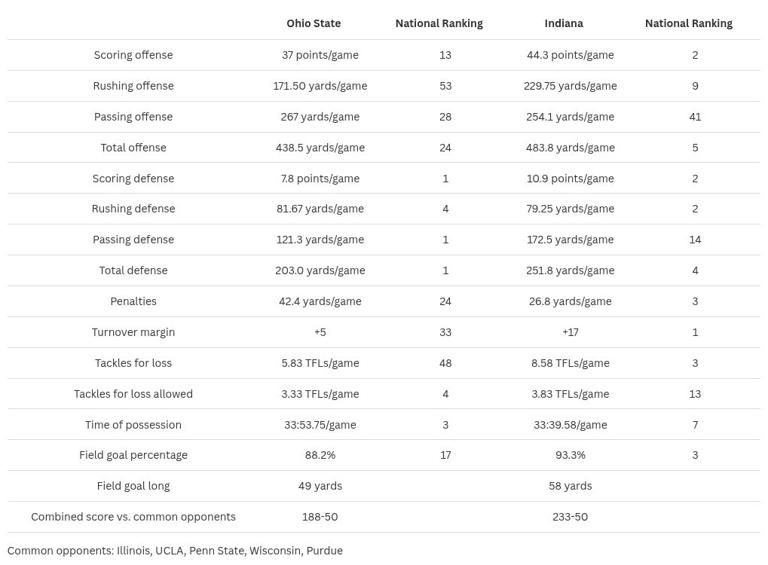Click Combined score vs. common opponents label
This screenshot has width=768, height=565.
pyautogui.click(x=133, y=517)
